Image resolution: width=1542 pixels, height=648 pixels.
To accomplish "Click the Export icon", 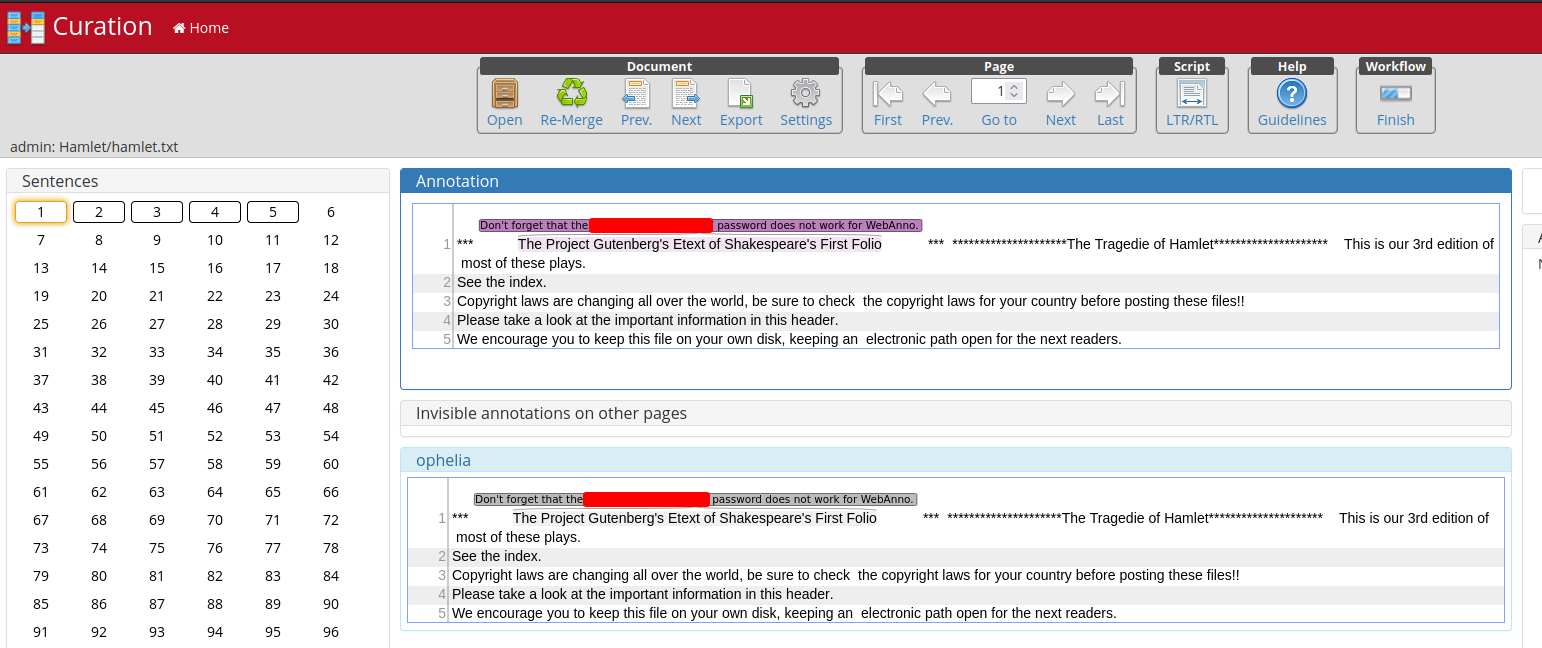I will [740, 94].
